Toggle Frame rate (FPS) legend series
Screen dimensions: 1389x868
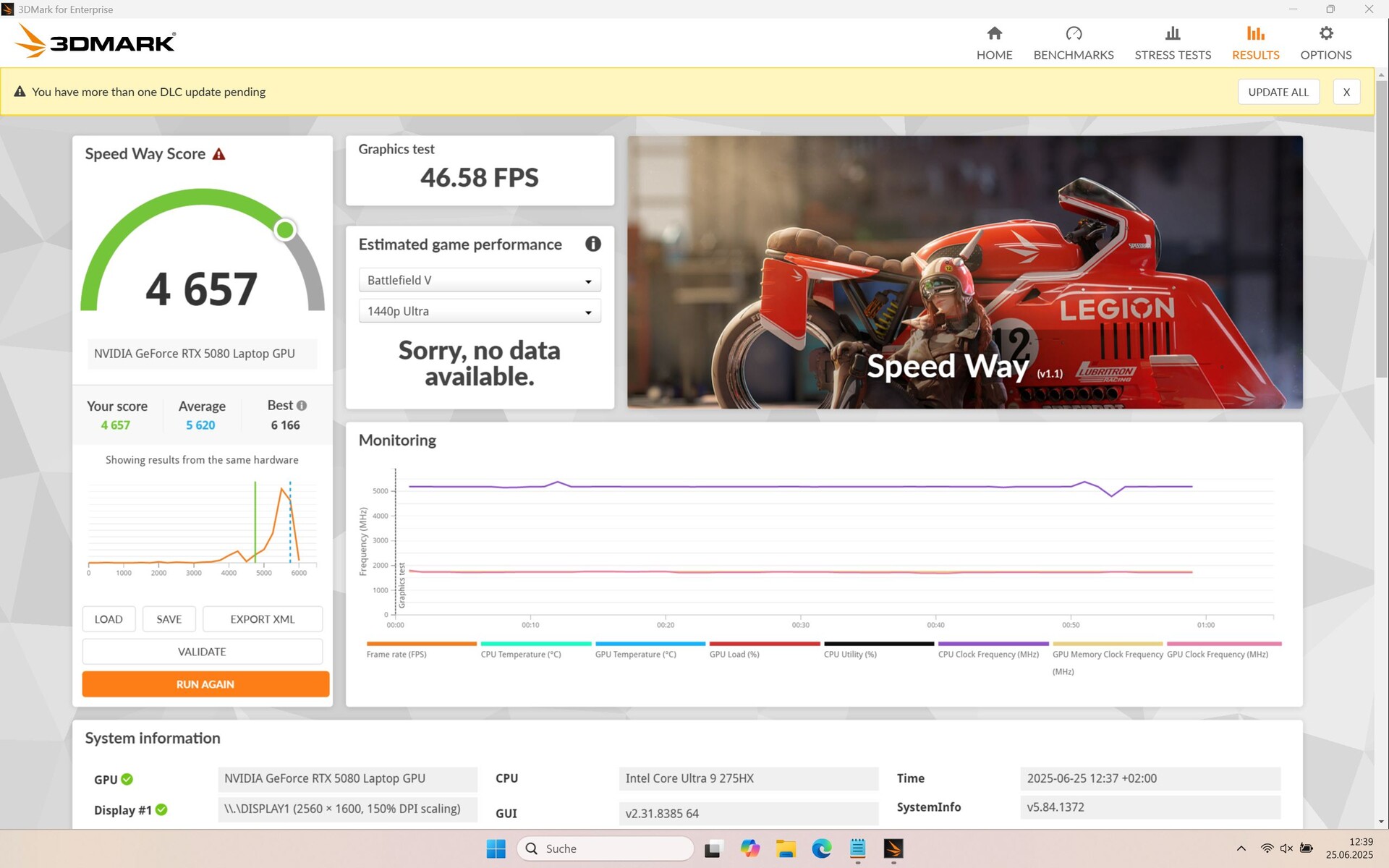[x=421, y=650]
